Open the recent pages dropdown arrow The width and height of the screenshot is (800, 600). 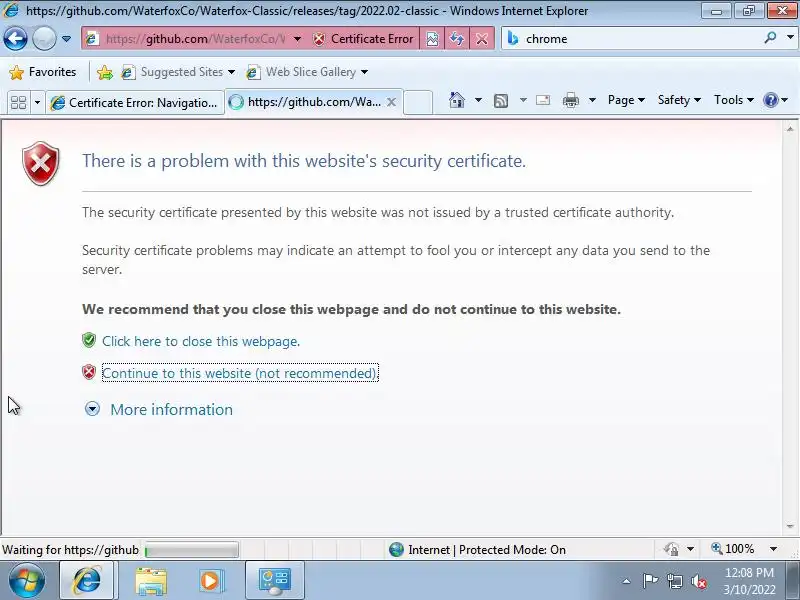click(x=66, y=39)
